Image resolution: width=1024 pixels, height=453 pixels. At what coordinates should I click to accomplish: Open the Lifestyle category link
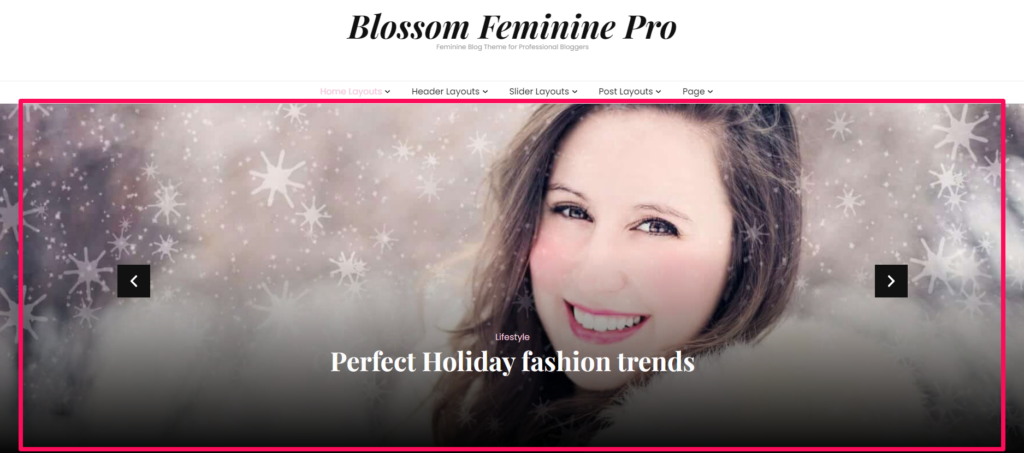pyautogui.click(x=512, y=337)
